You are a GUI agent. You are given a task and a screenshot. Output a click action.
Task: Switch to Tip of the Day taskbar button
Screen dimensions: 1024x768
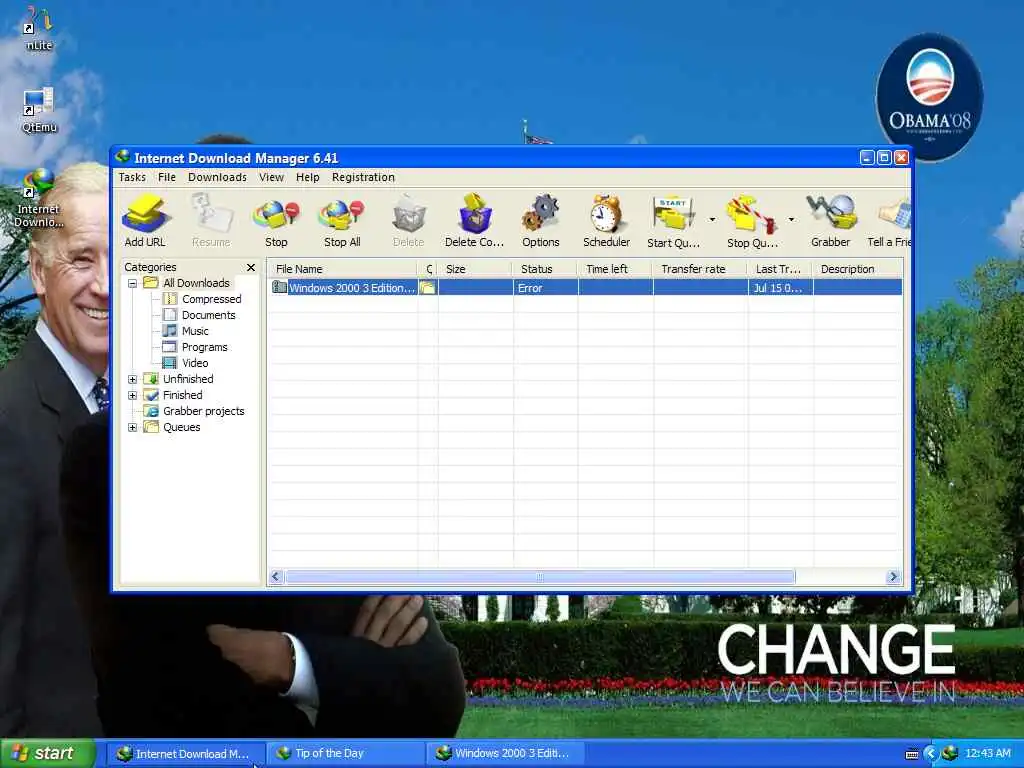[346, 754]
